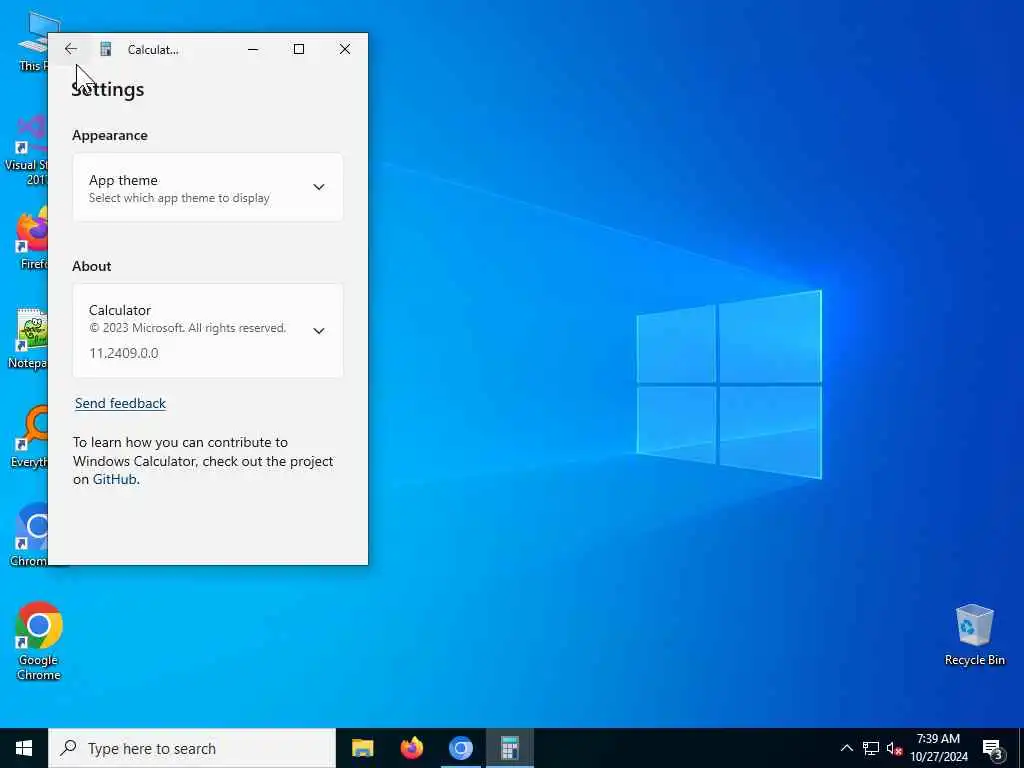Click the muted volume tray icon

coord(894,748)
